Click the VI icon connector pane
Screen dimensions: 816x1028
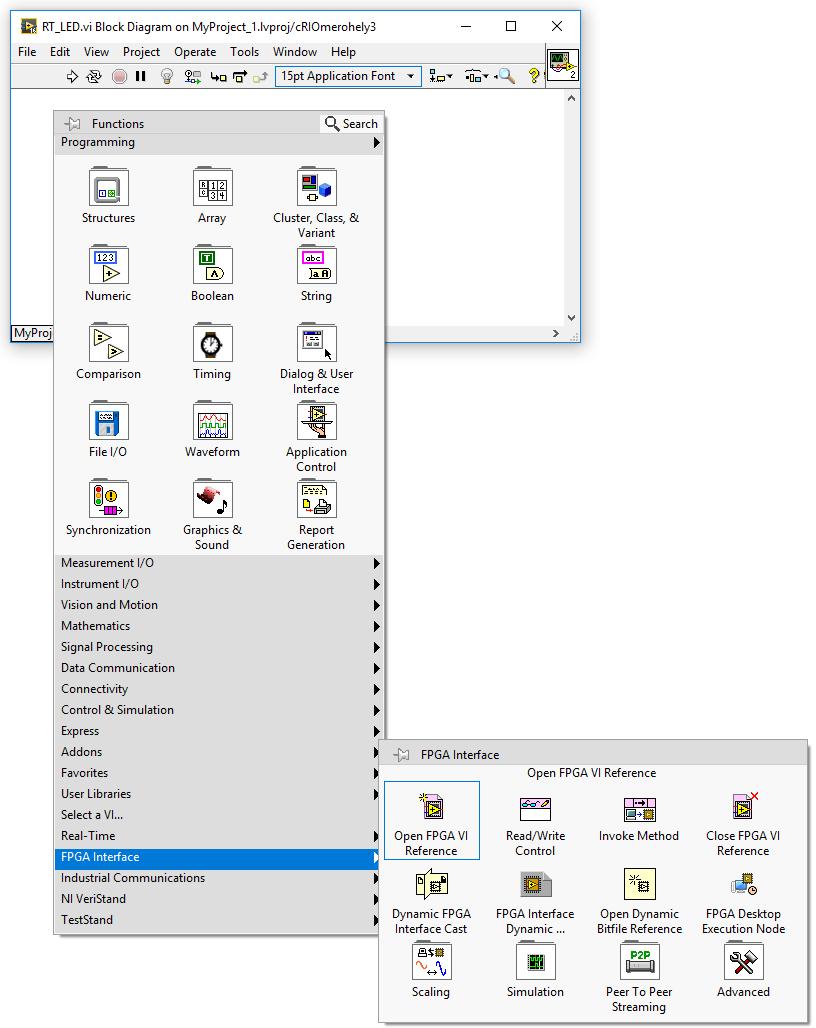[x=563, y=65]
